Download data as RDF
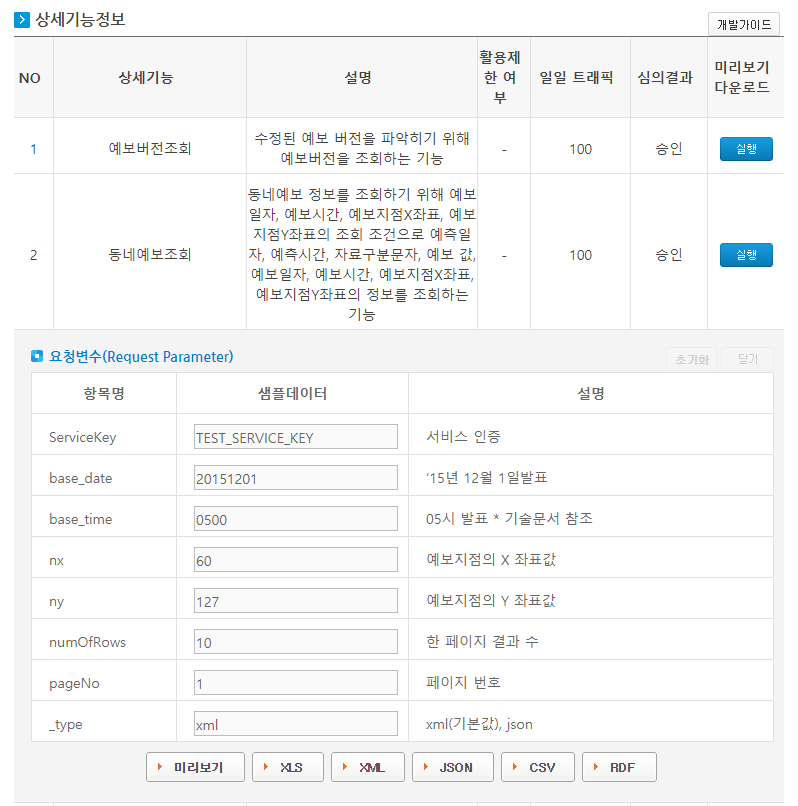 click(620, 767)
